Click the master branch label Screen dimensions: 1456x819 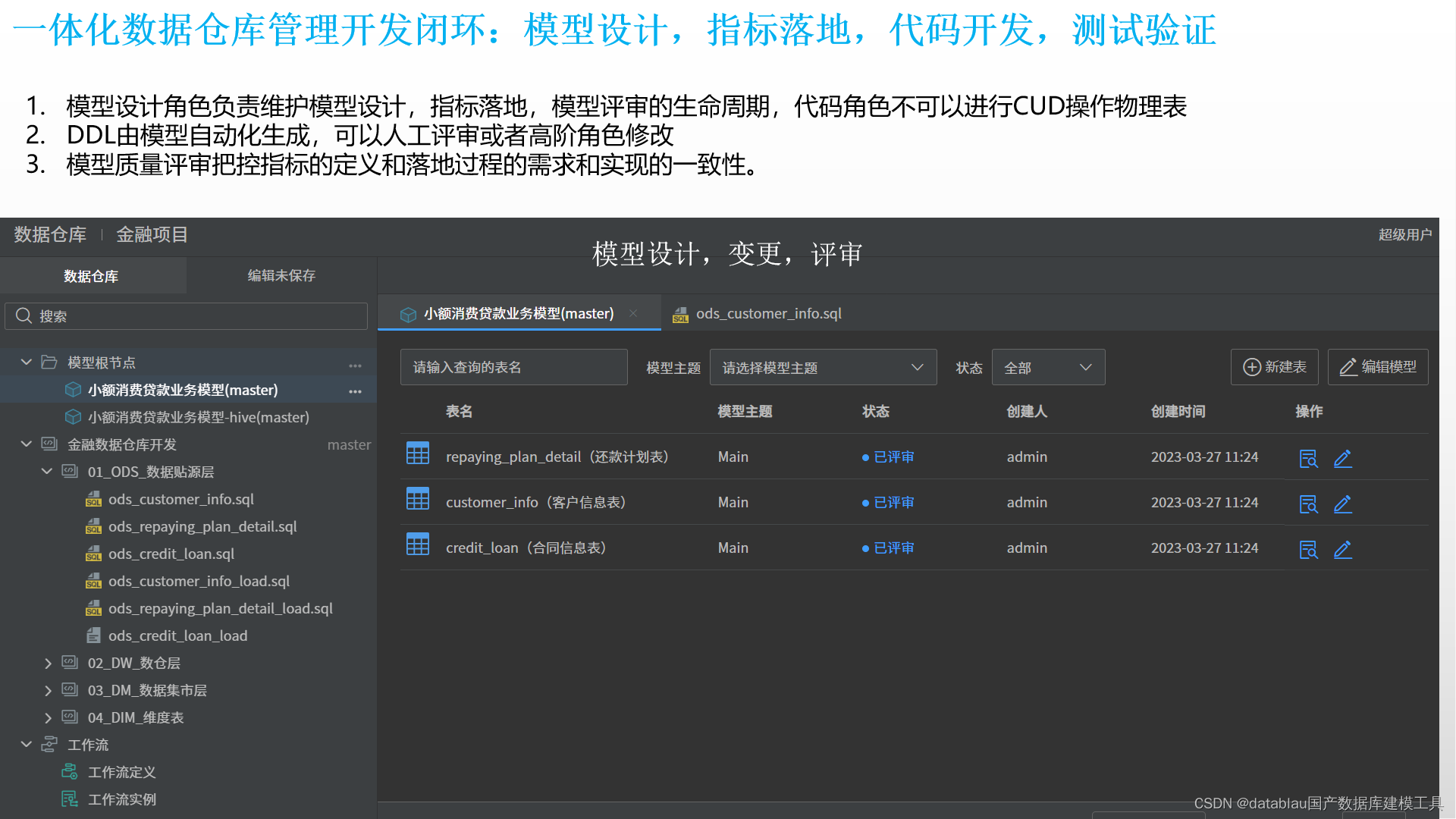349,444
